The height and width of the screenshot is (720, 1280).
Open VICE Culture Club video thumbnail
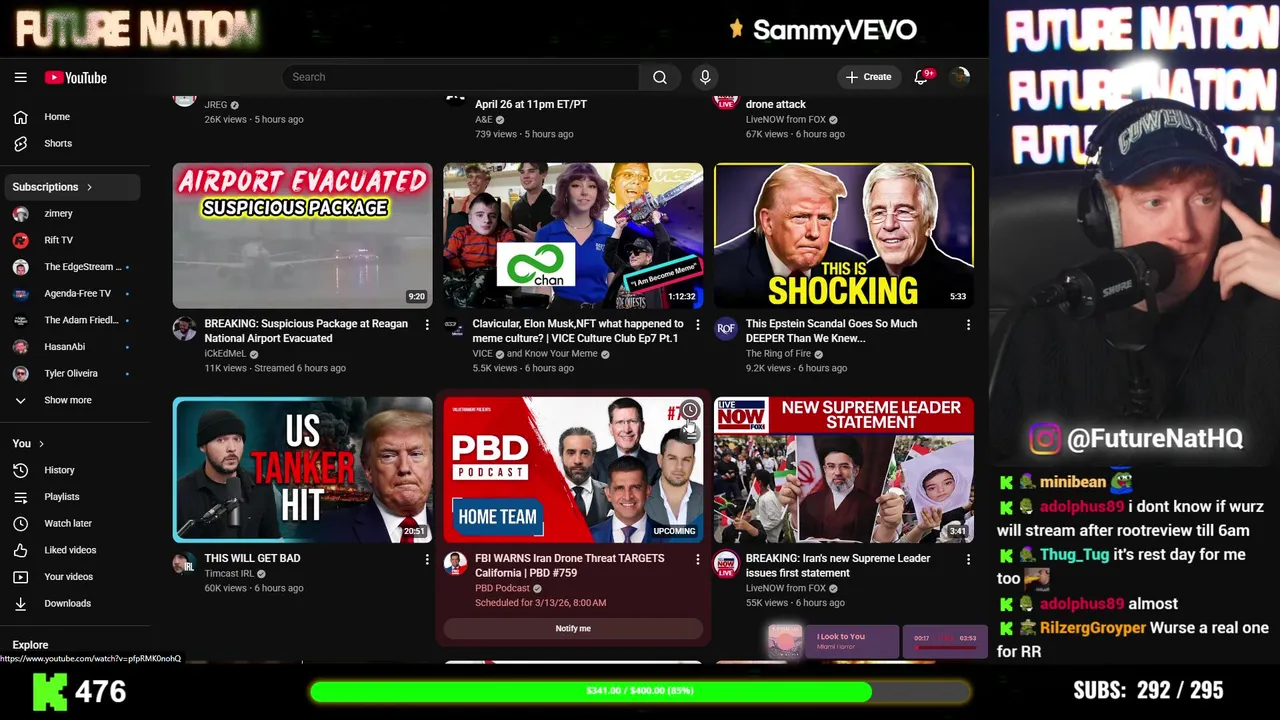point(573,236)
